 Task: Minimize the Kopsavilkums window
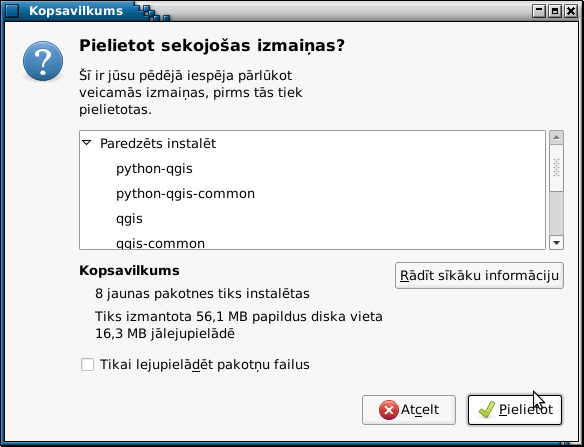539,11
